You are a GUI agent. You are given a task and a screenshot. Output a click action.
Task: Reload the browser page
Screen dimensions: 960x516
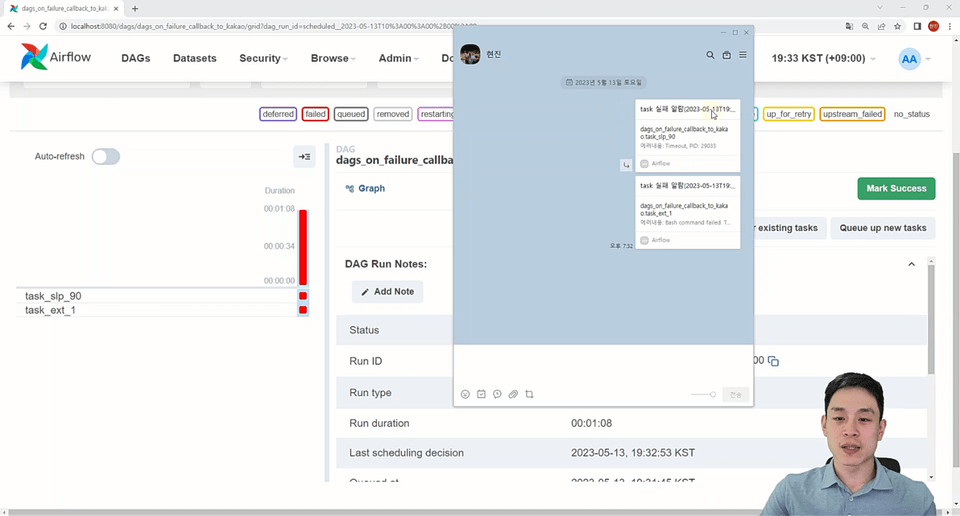coord(43,26)
